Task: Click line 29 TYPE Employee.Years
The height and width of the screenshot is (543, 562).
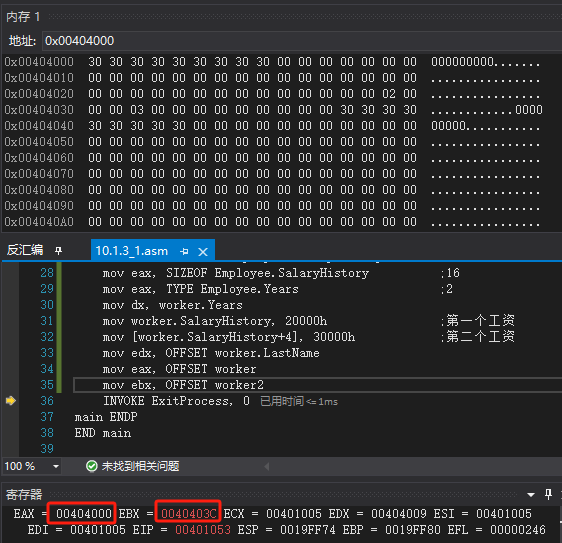Action: pos(200,289)
